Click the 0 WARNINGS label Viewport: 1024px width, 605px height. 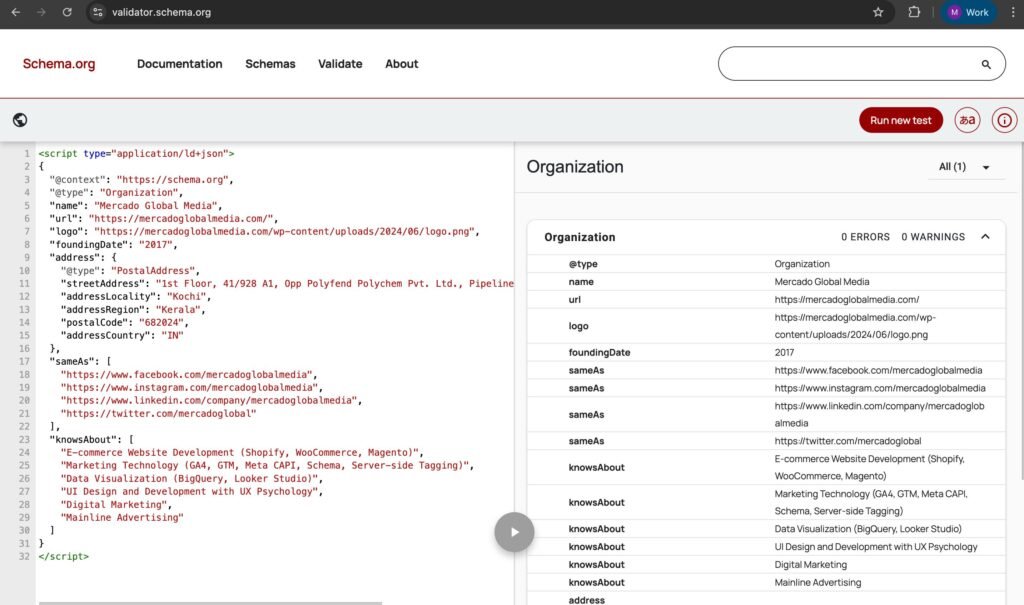[933, 237]
